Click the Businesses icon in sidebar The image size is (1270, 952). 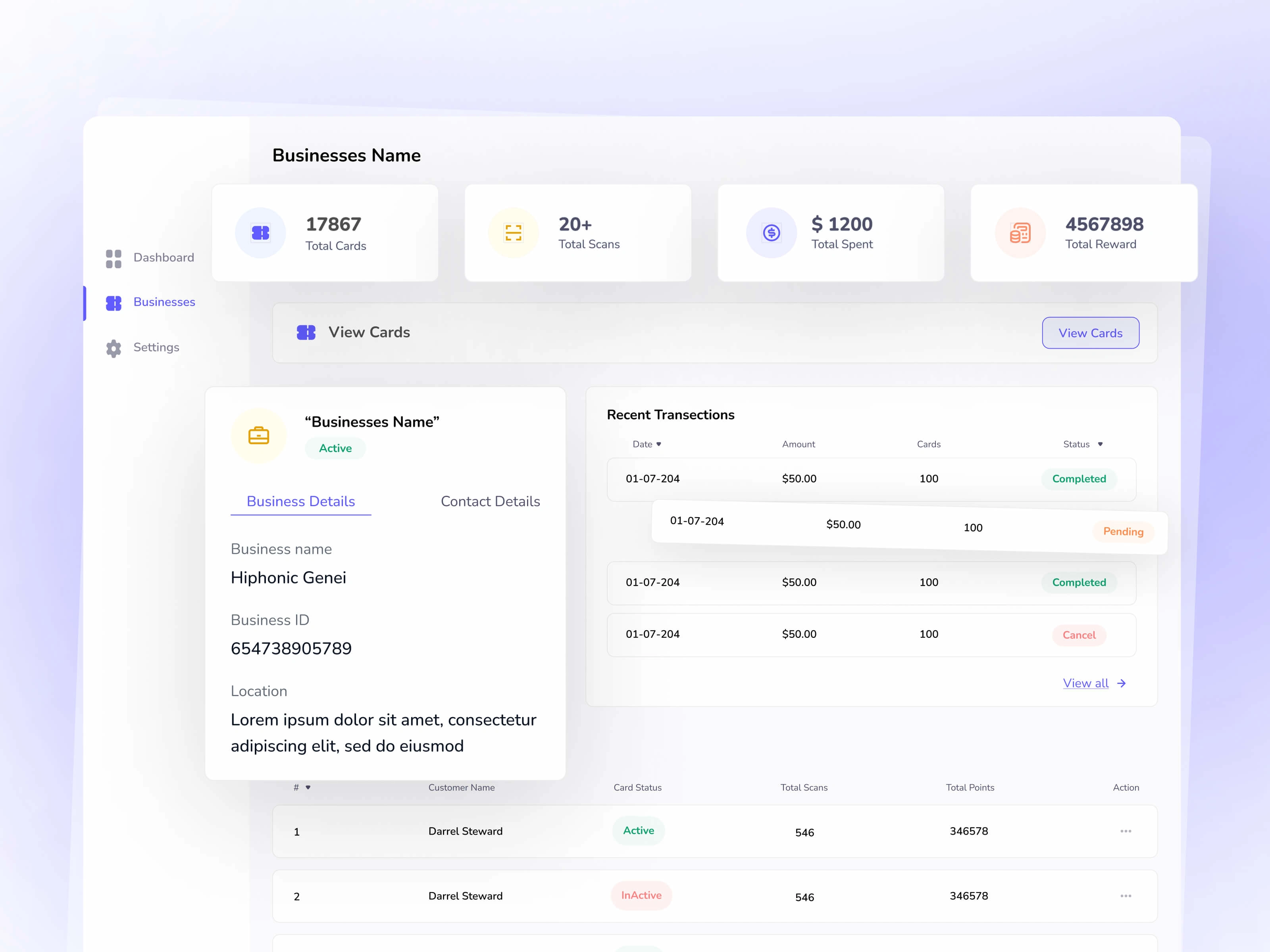[114, 303]
